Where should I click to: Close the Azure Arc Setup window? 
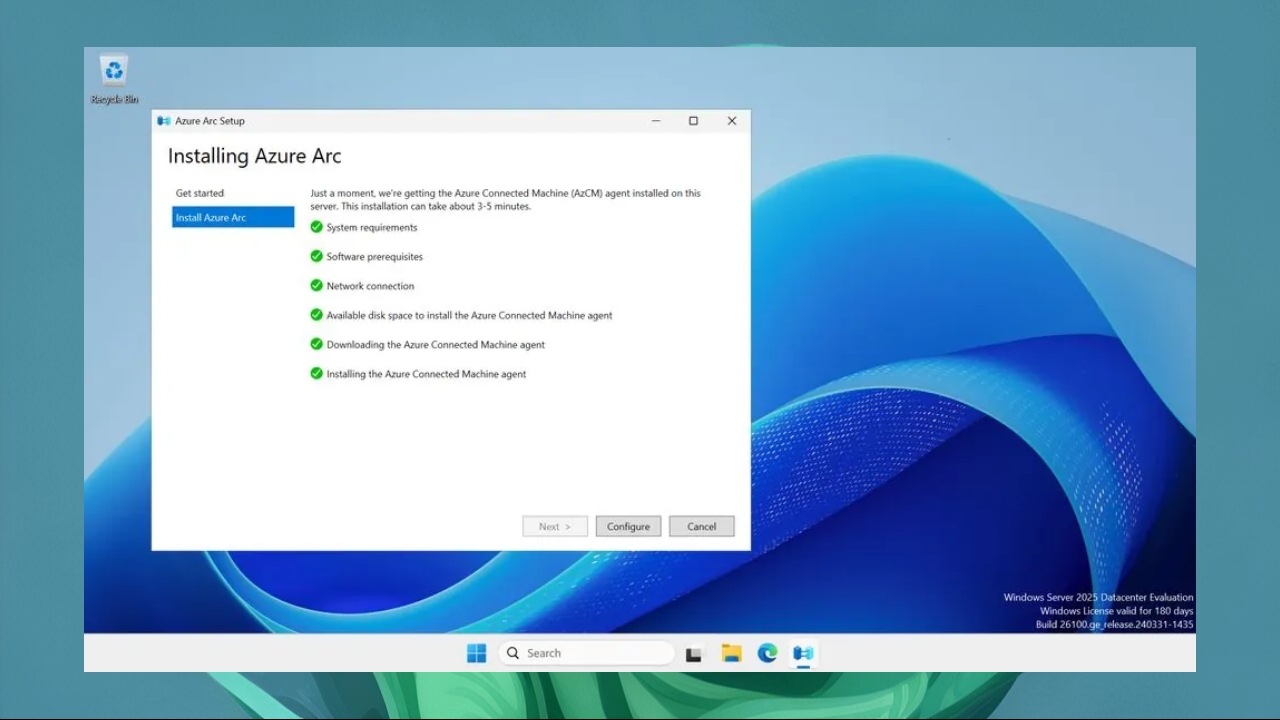point(732,121)
